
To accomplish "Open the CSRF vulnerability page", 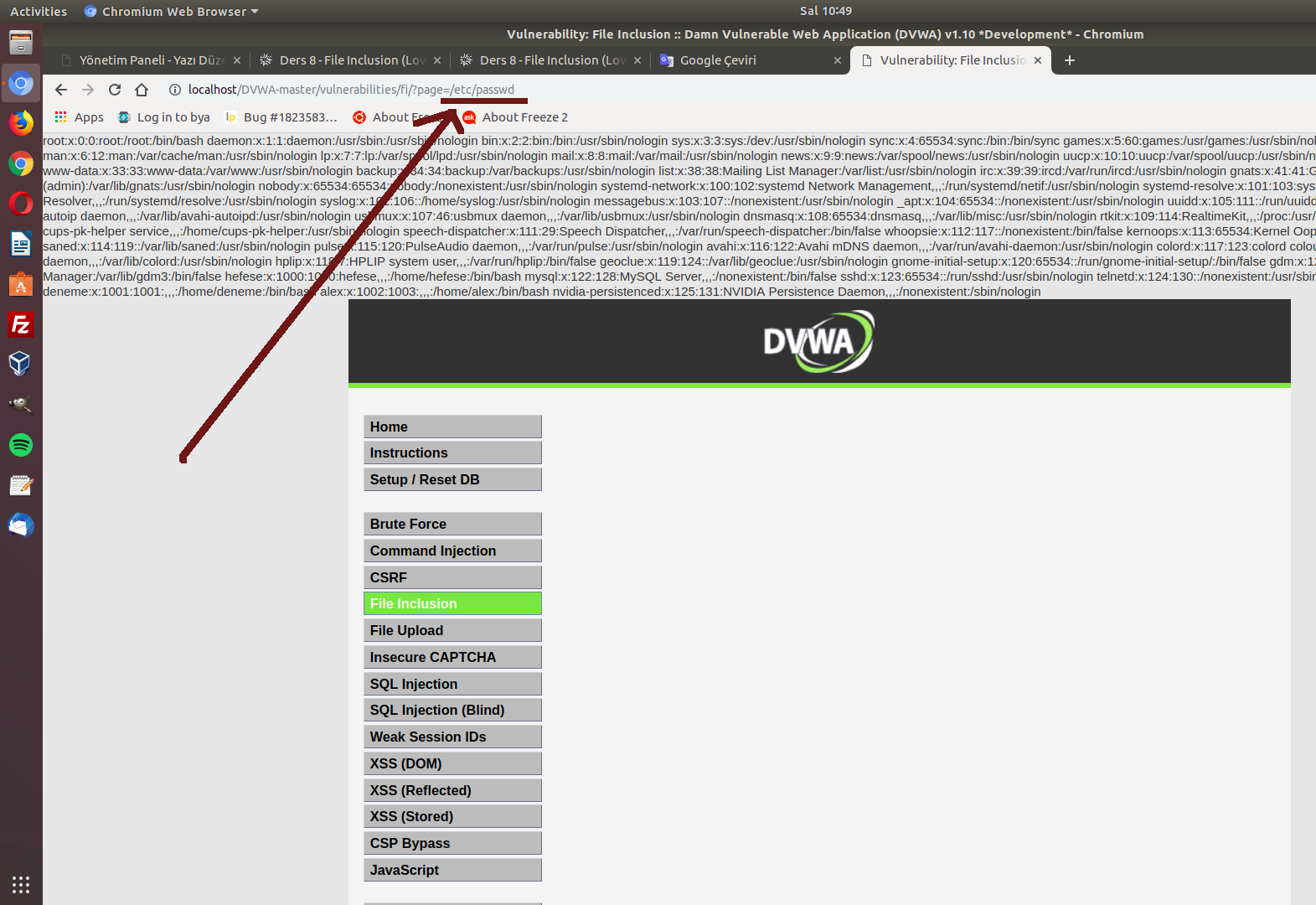I will (x=452, y=577).
